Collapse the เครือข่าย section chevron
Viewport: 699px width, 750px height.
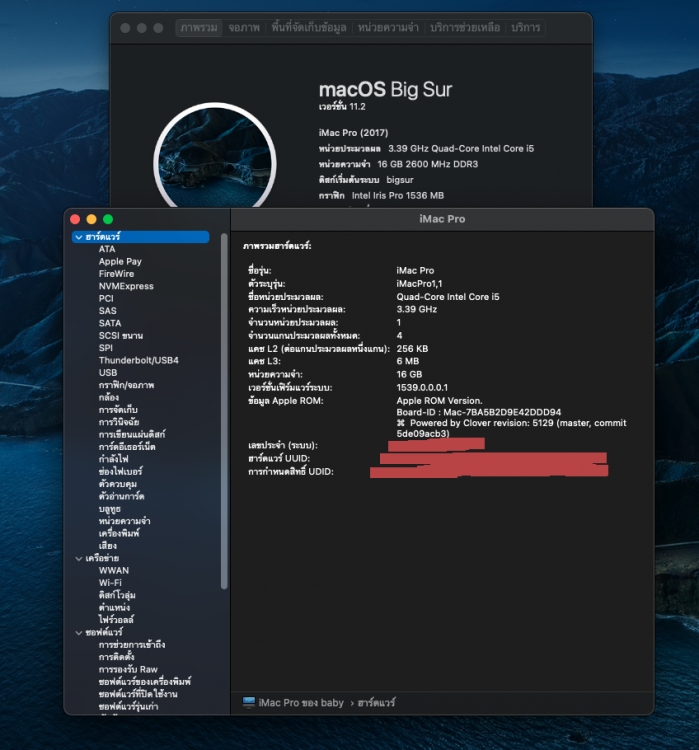[x=79, y=558]
